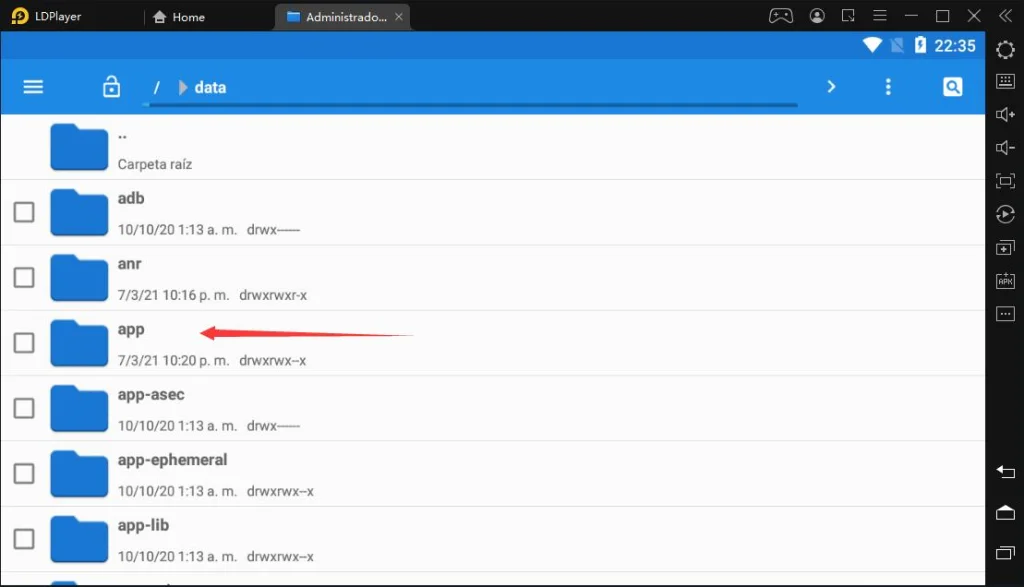1024x587 pixels.
Task: Open the three-dot overflow menu
Action: 888,87
